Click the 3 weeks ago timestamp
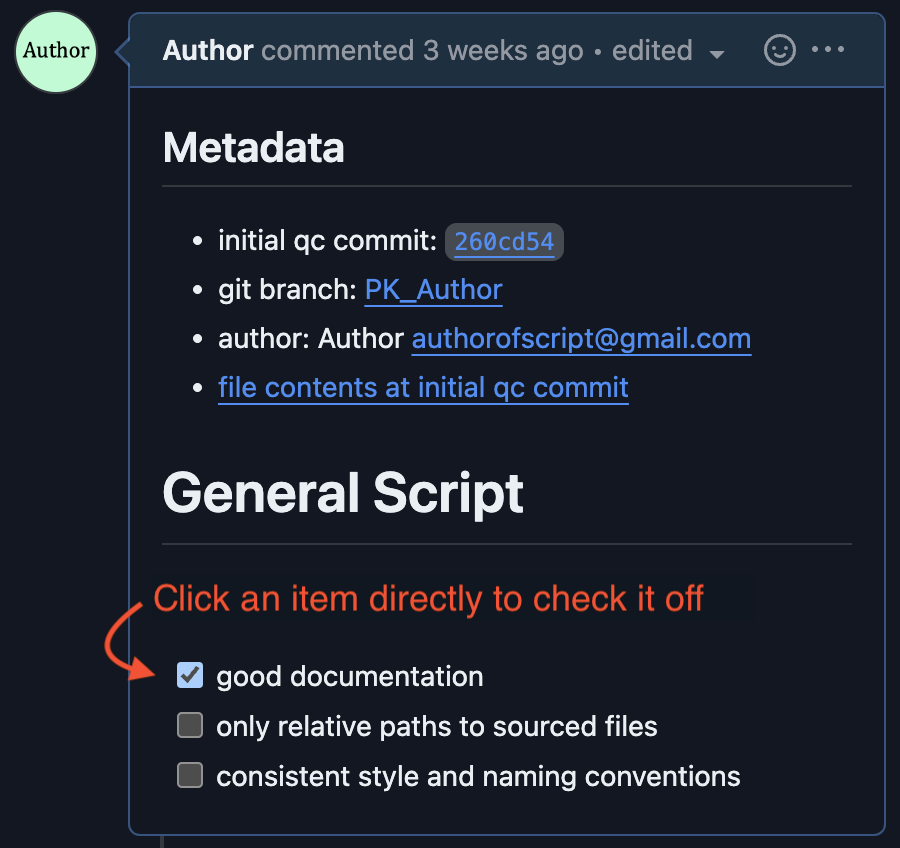The height and width of the screenshot is (848, 900). (503, 51)
